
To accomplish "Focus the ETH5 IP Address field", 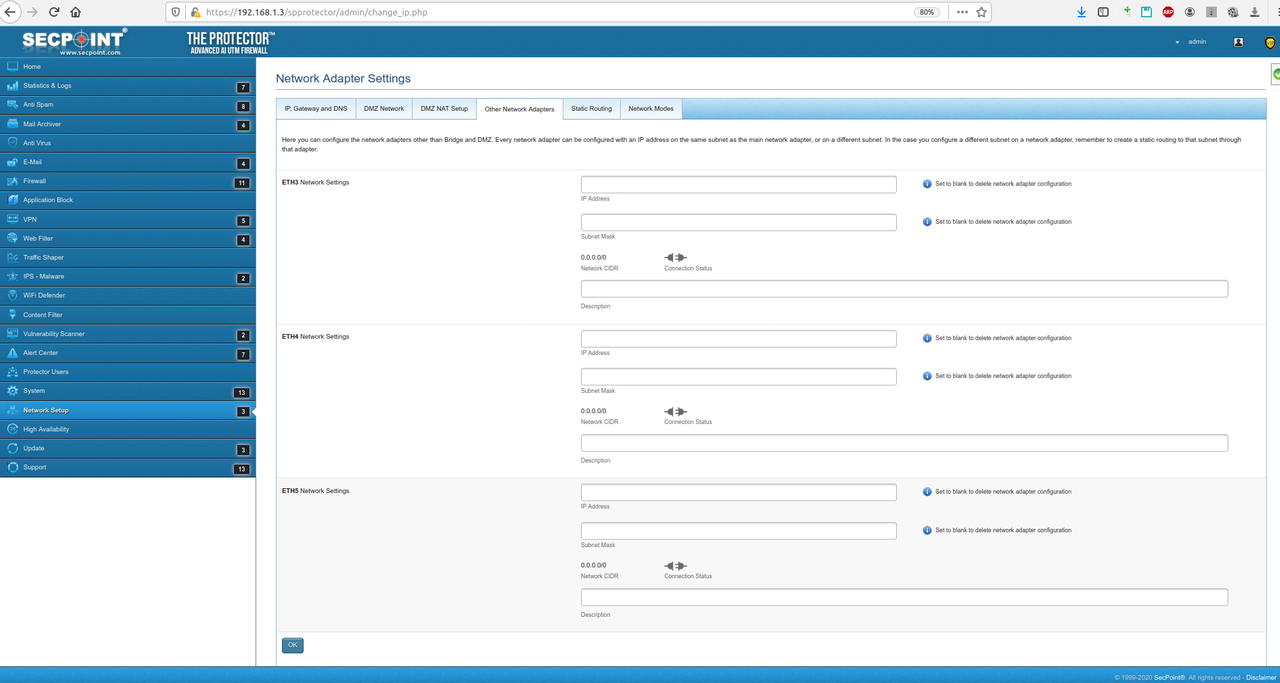I will click(x=738, y=492).
